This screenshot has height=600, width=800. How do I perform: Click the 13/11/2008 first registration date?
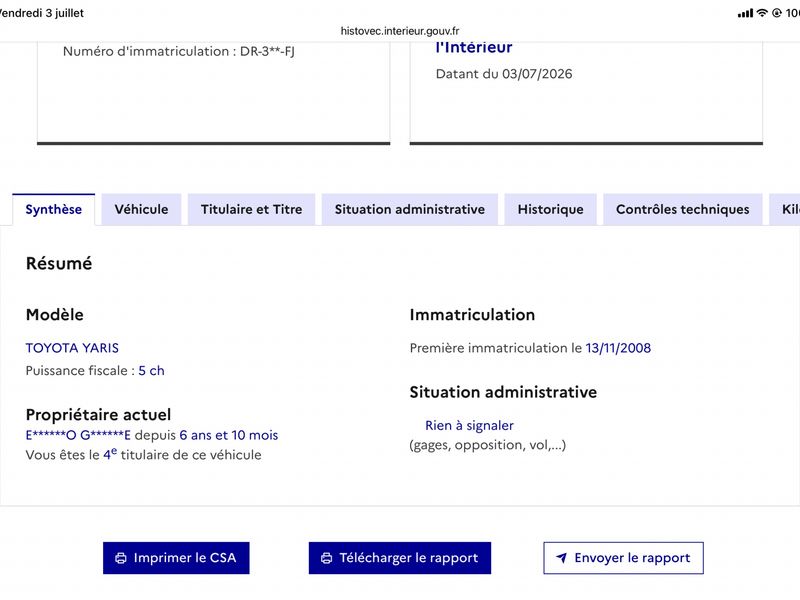click(x=618, y=348)
